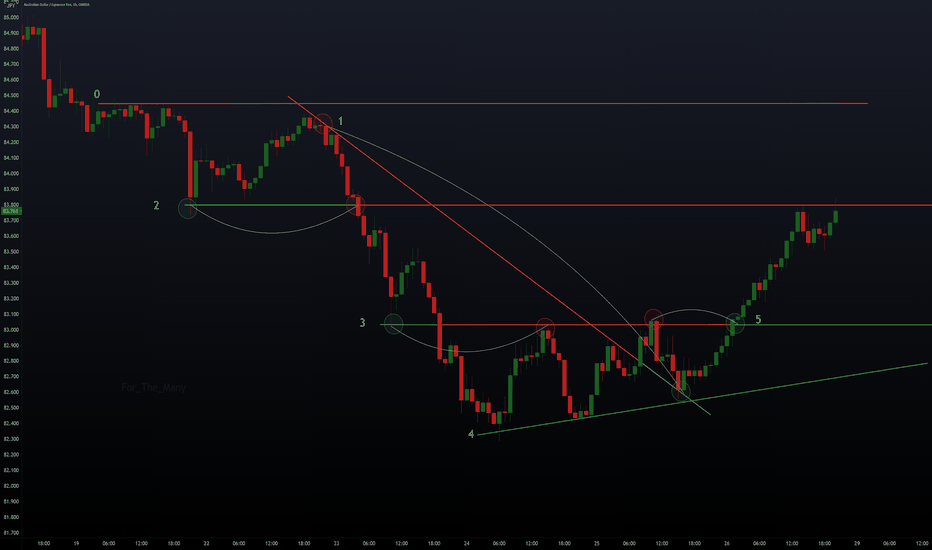
Task: Click the 84.500 price axis label
Action: 11,95
